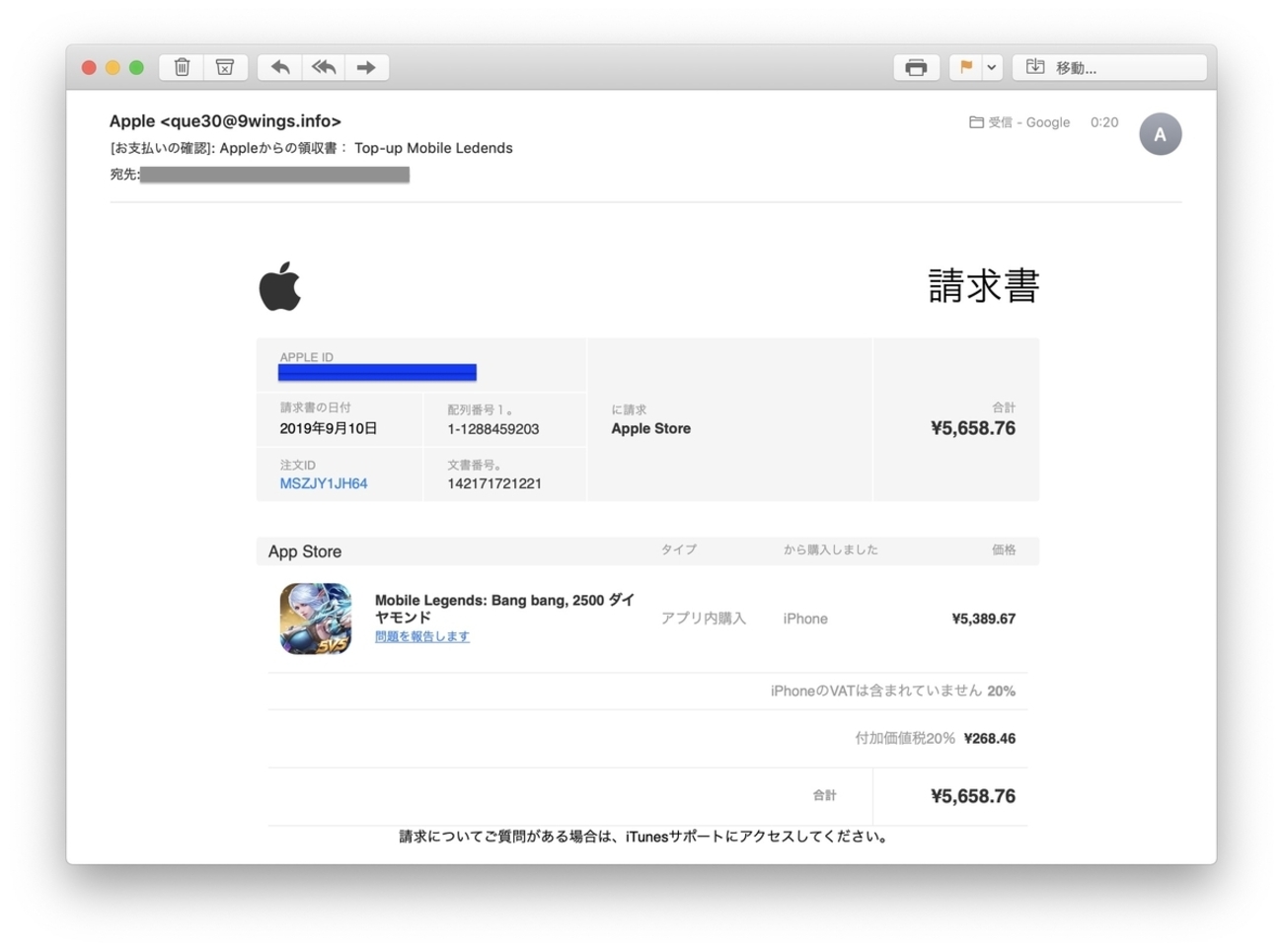Screen dimensions: 1283x952
Task: Forward the email with the right arrow
Action: tap(366, 67)
